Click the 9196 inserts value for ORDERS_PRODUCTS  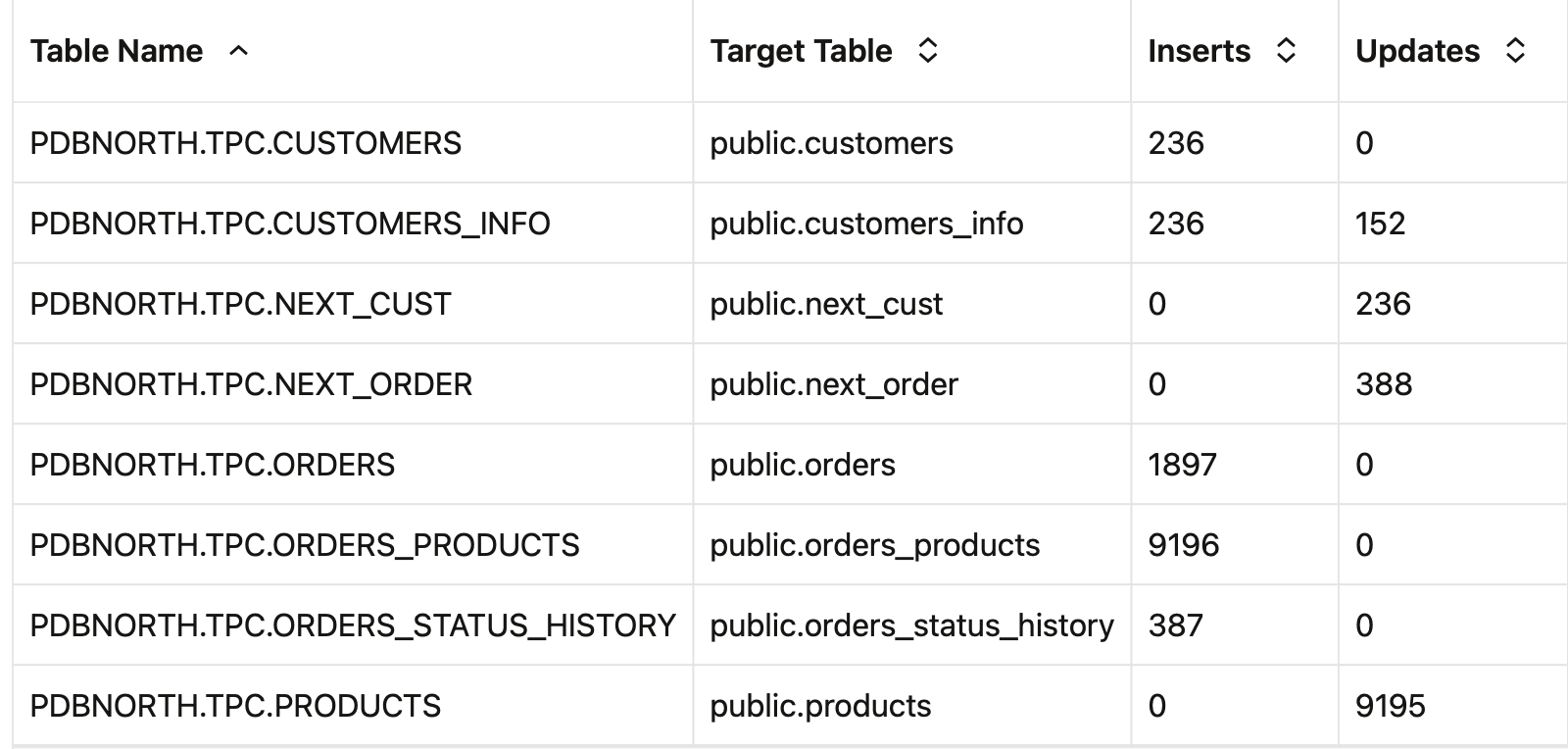tap(1182, 544)
